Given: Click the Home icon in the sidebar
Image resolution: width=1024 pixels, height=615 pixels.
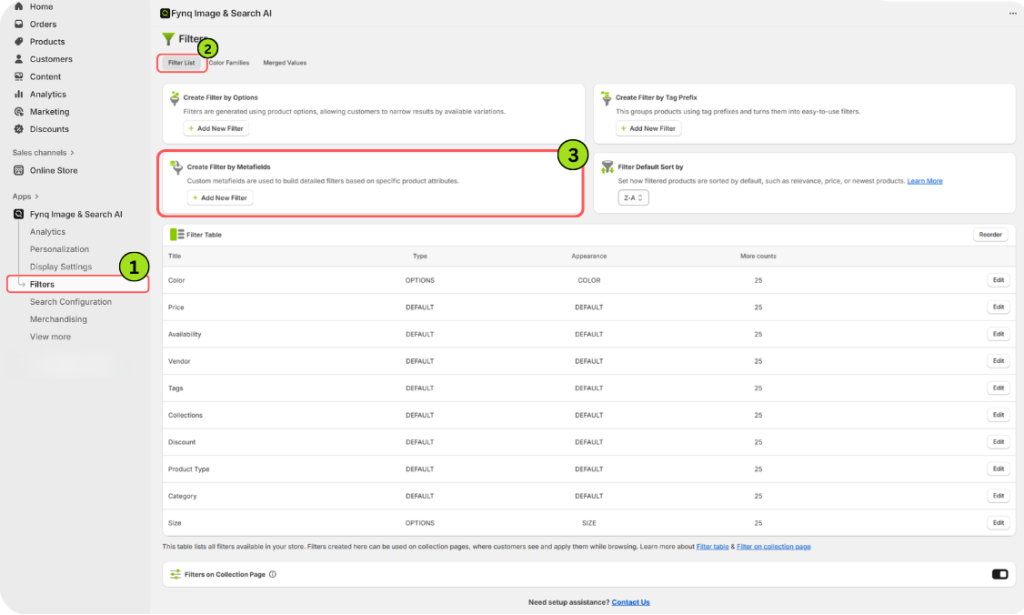Looking at the screenshot, I should [x=18, y=7].
